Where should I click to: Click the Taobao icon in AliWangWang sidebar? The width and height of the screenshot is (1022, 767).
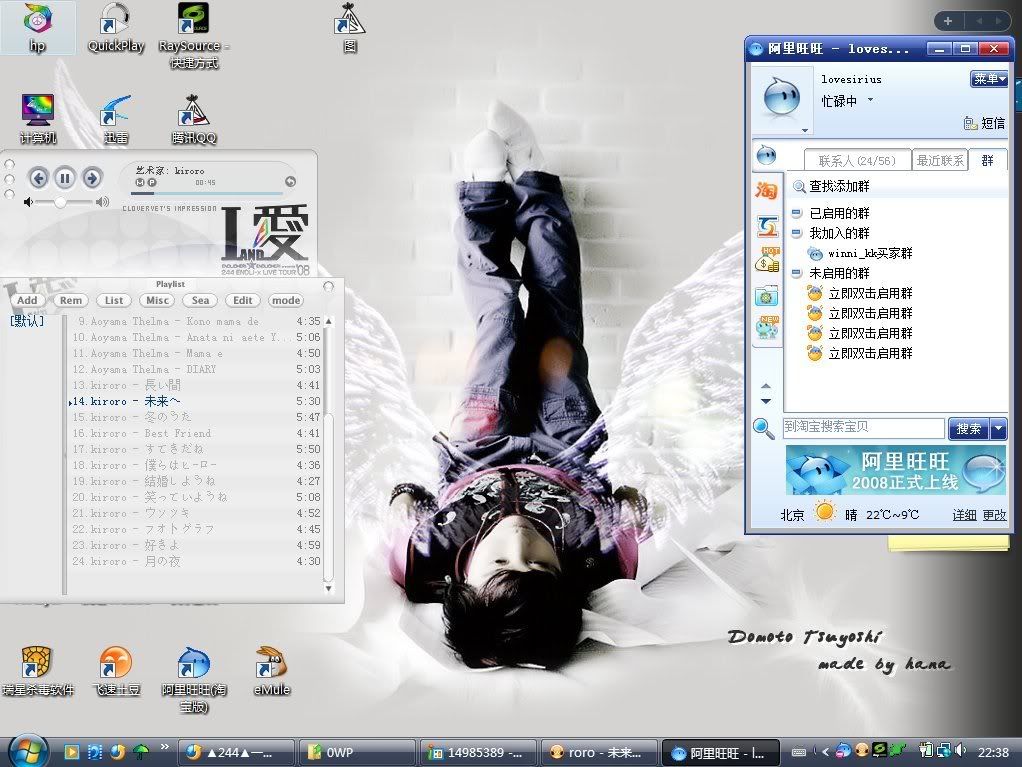tap(767, 191)
